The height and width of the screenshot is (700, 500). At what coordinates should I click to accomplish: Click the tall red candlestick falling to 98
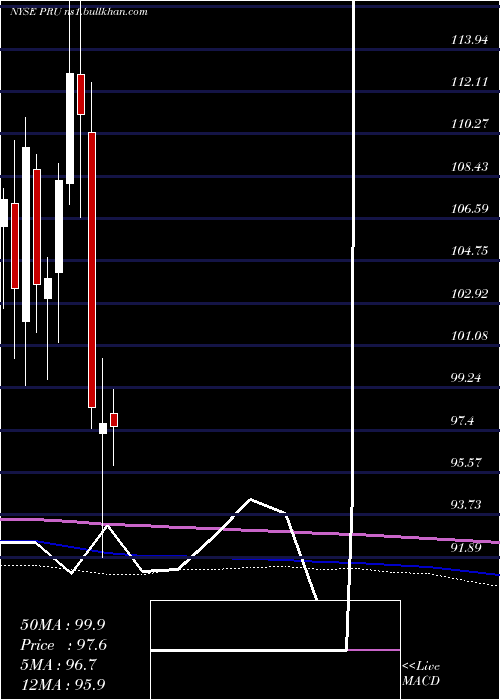coord(92,270)
